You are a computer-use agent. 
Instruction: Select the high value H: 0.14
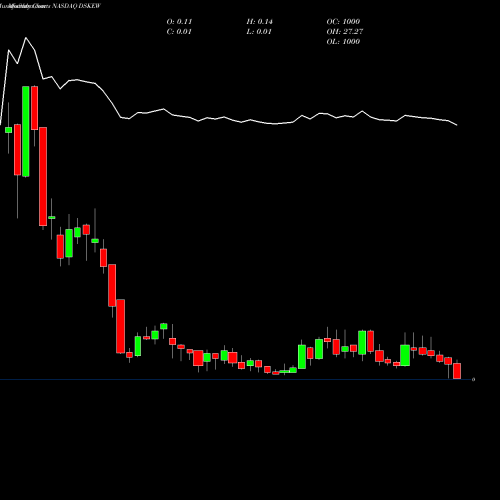click(259, 21)
